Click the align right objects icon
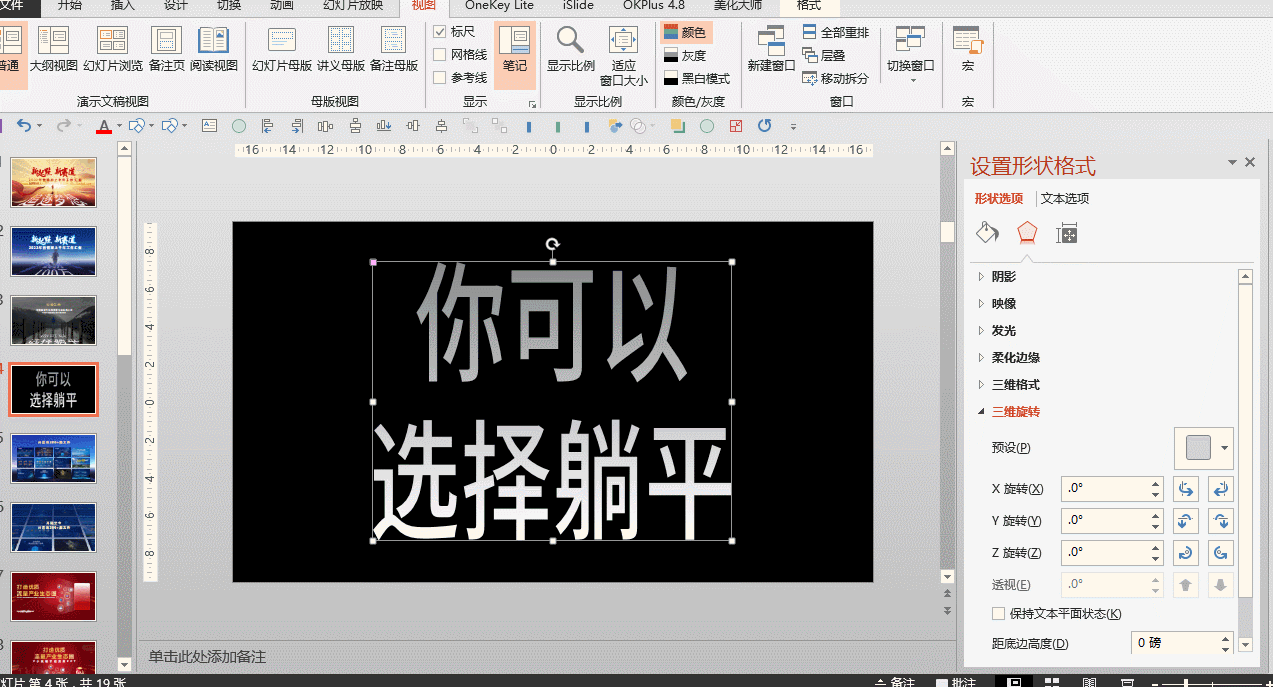 [x=296, y=126]
